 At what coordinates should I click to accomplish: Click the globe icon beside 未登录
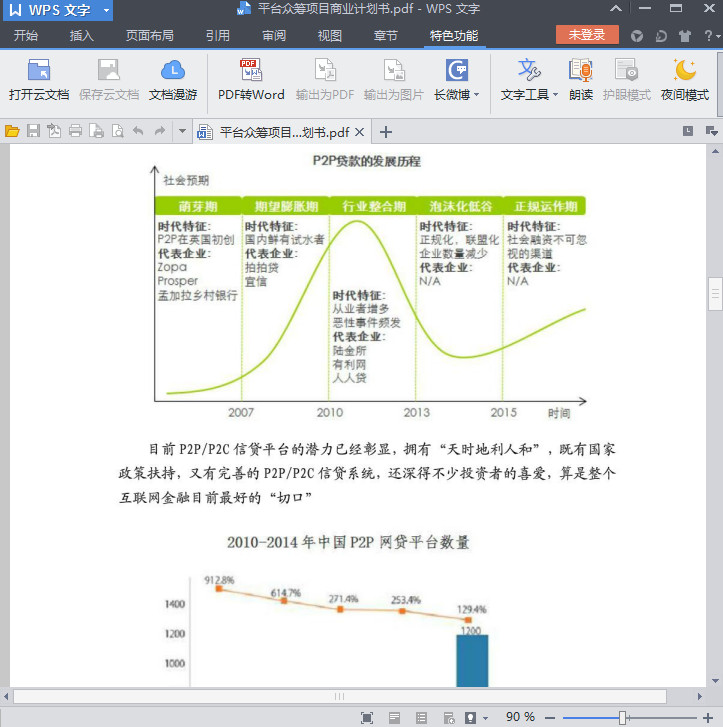click(637, 36)
